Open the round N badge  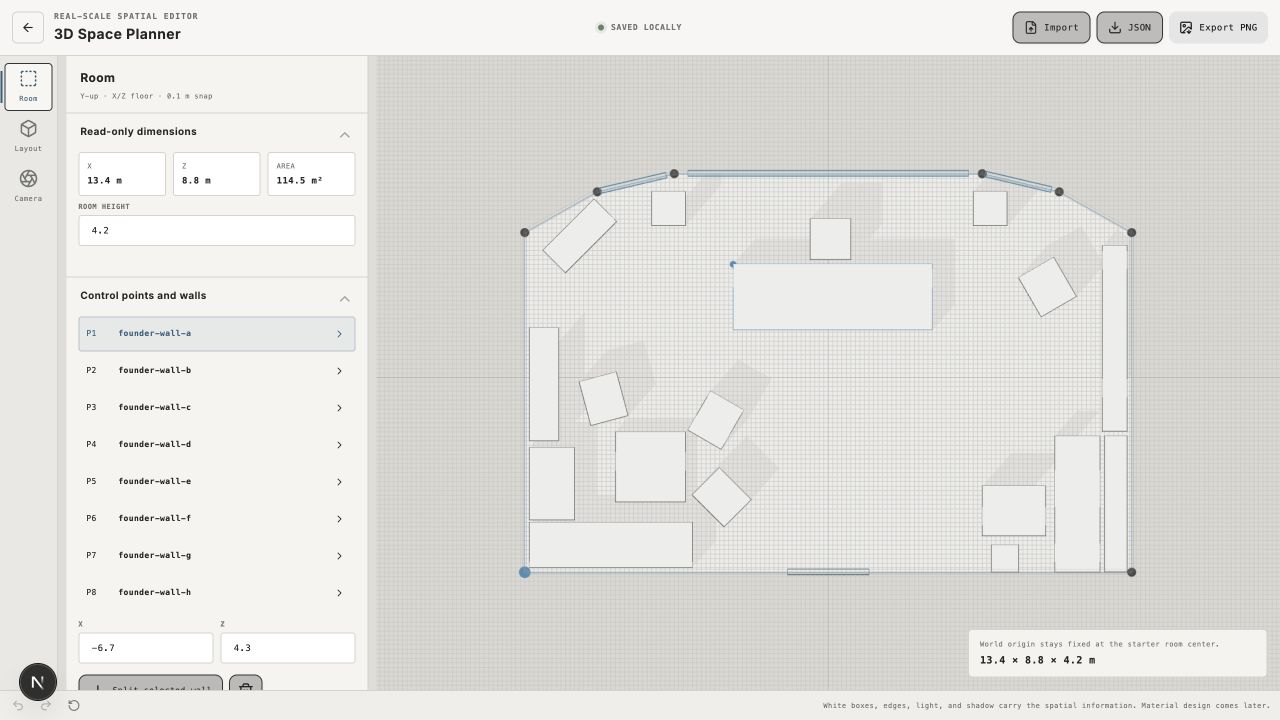coord(38,682)
